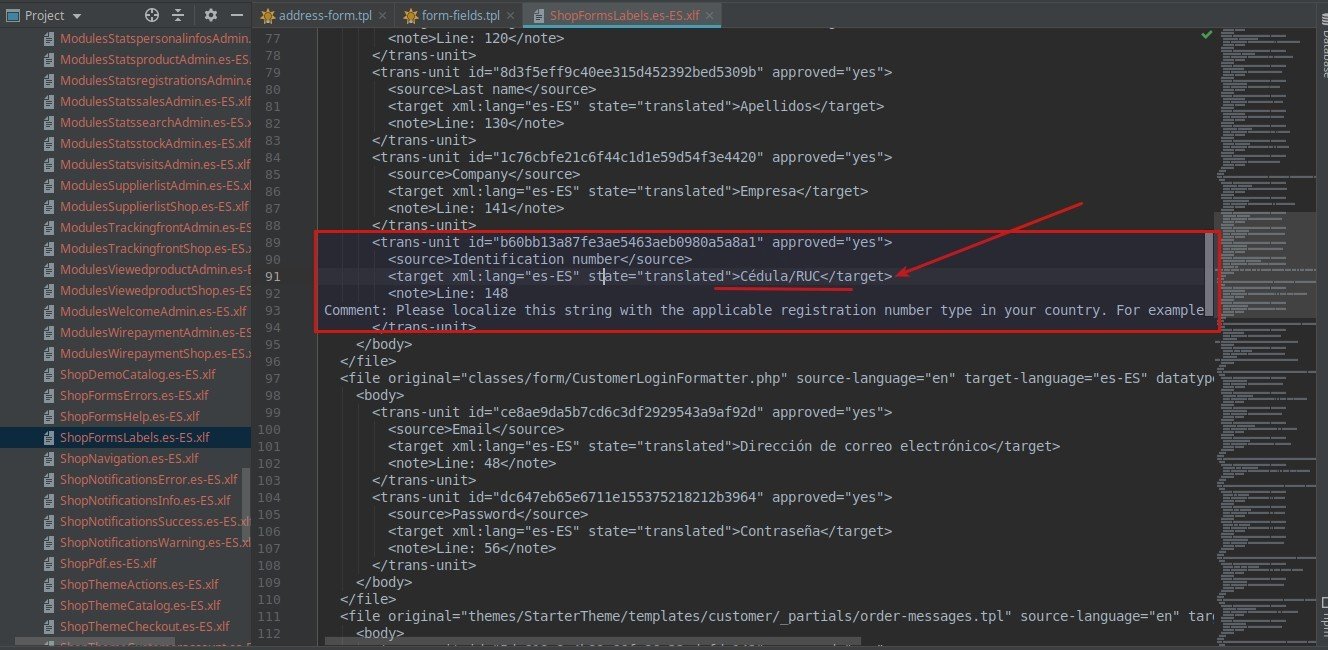Open ShopThemeActions.es-ES.xlf

pos(139,584)
